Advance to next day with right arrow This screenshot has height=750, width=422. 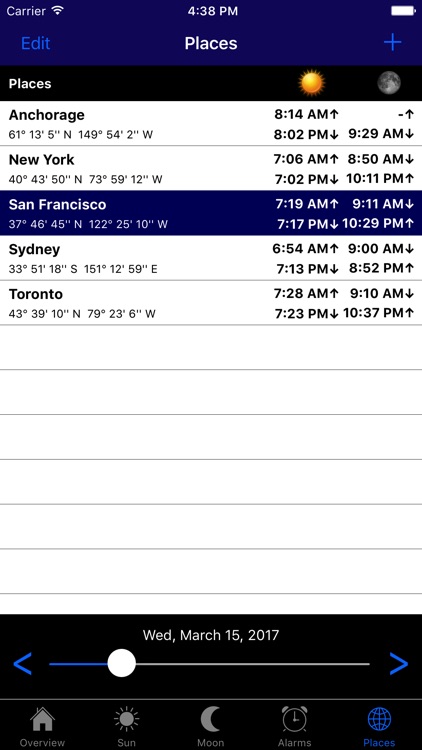[x=399, y=663]
